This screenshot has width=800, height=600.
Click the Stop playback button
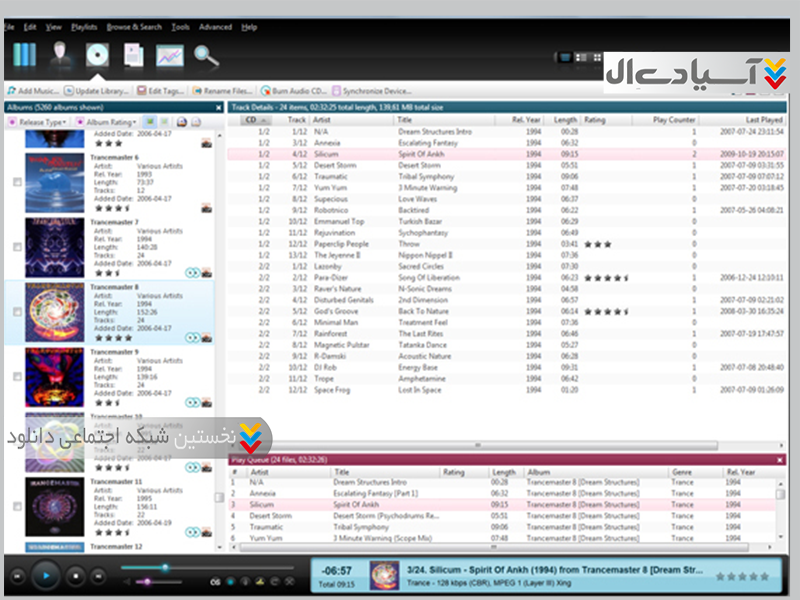[x=74, y=576]
